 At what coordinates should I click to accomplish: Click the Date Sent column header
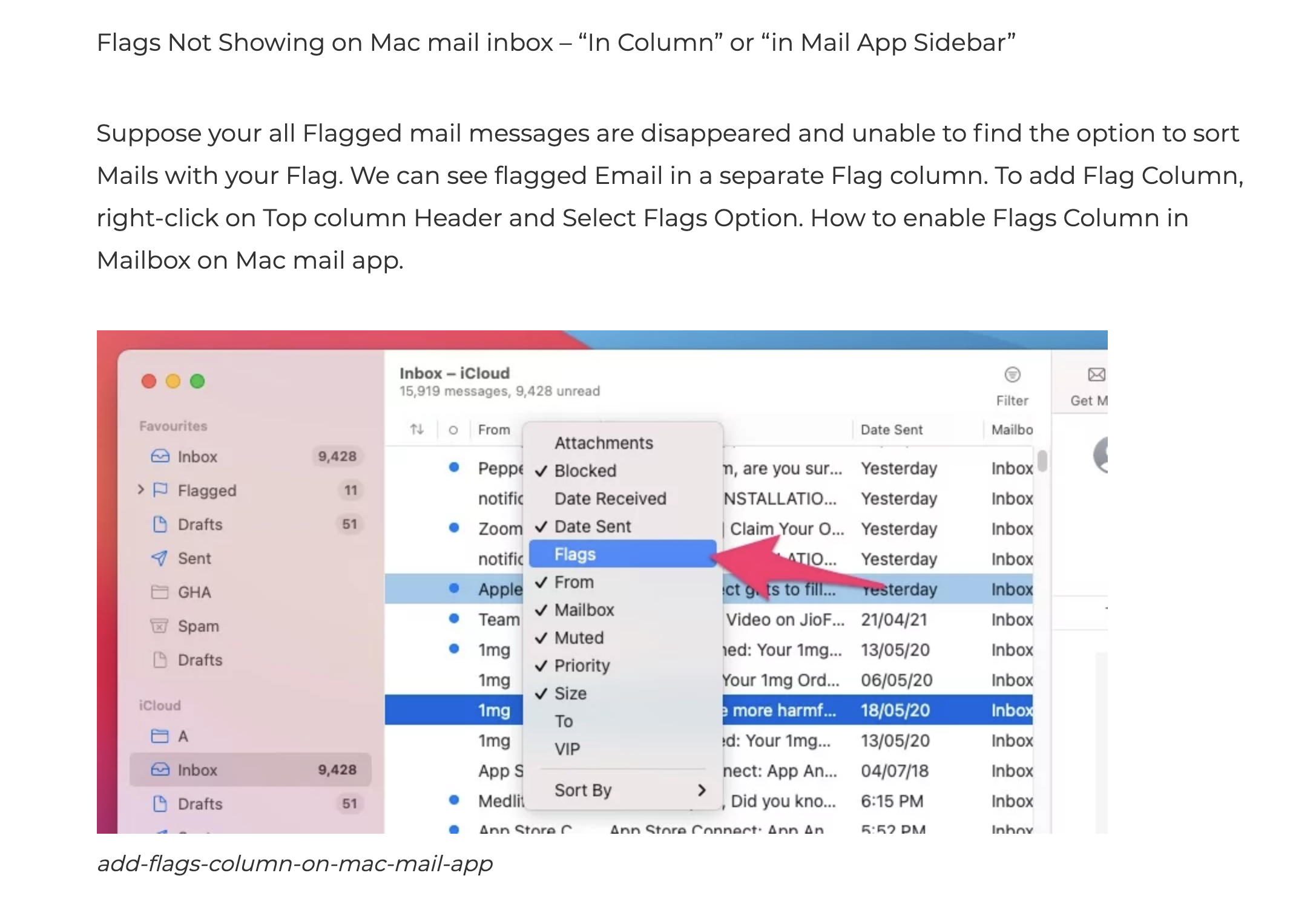(x=891, y=430)
